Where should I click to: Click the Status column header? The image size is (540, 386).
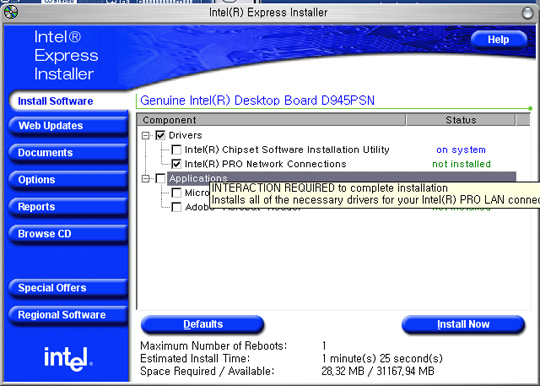pyautogui.click(x=461, y=120)
